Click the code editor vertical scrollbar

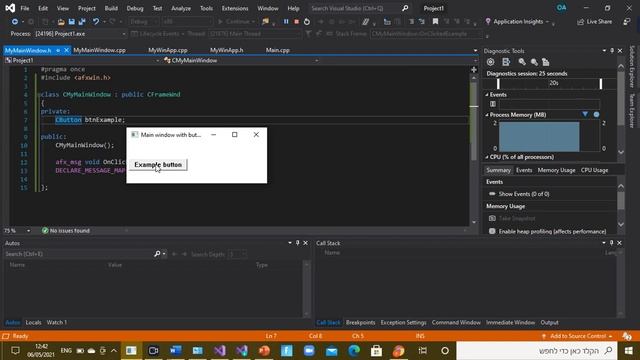[x=473, y=149]
